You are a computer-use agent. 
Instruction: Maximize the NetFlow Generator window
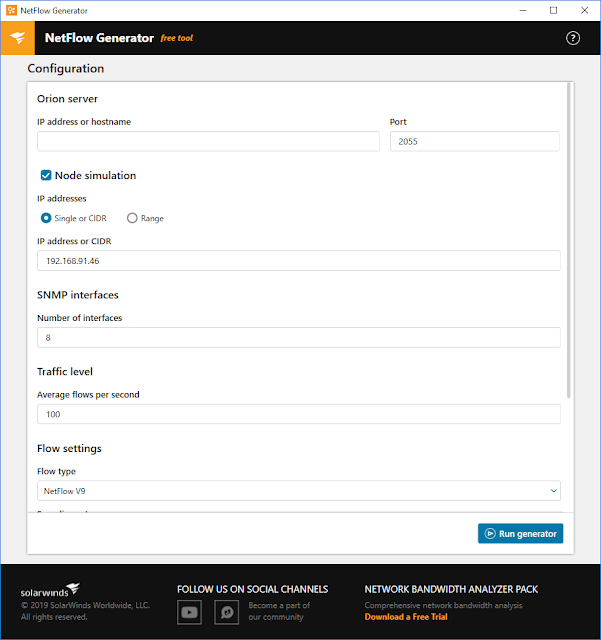click(x=553, y=11)
